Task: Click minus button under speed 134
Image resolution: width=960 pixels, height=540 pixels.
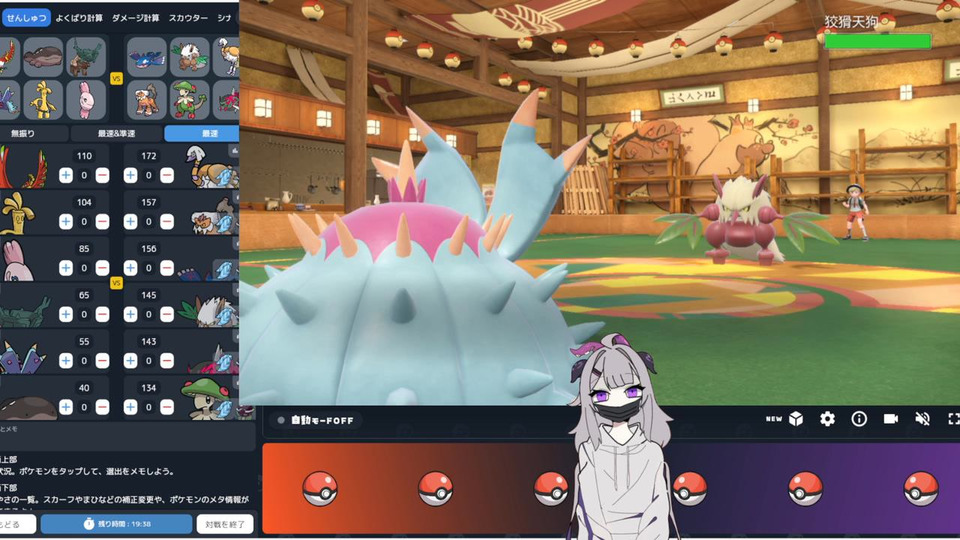Action: (x=167, y=407)
